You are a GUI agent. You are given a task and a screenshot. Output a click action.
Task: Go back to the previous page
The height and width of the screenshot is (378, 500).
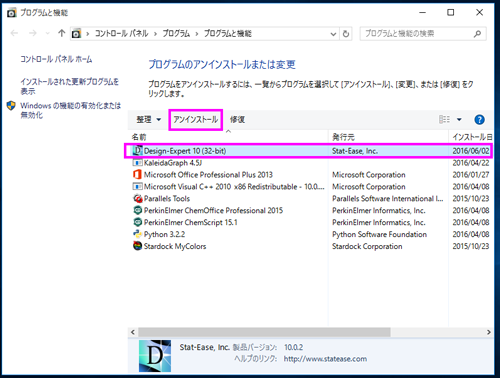click(x=14, y=33)
